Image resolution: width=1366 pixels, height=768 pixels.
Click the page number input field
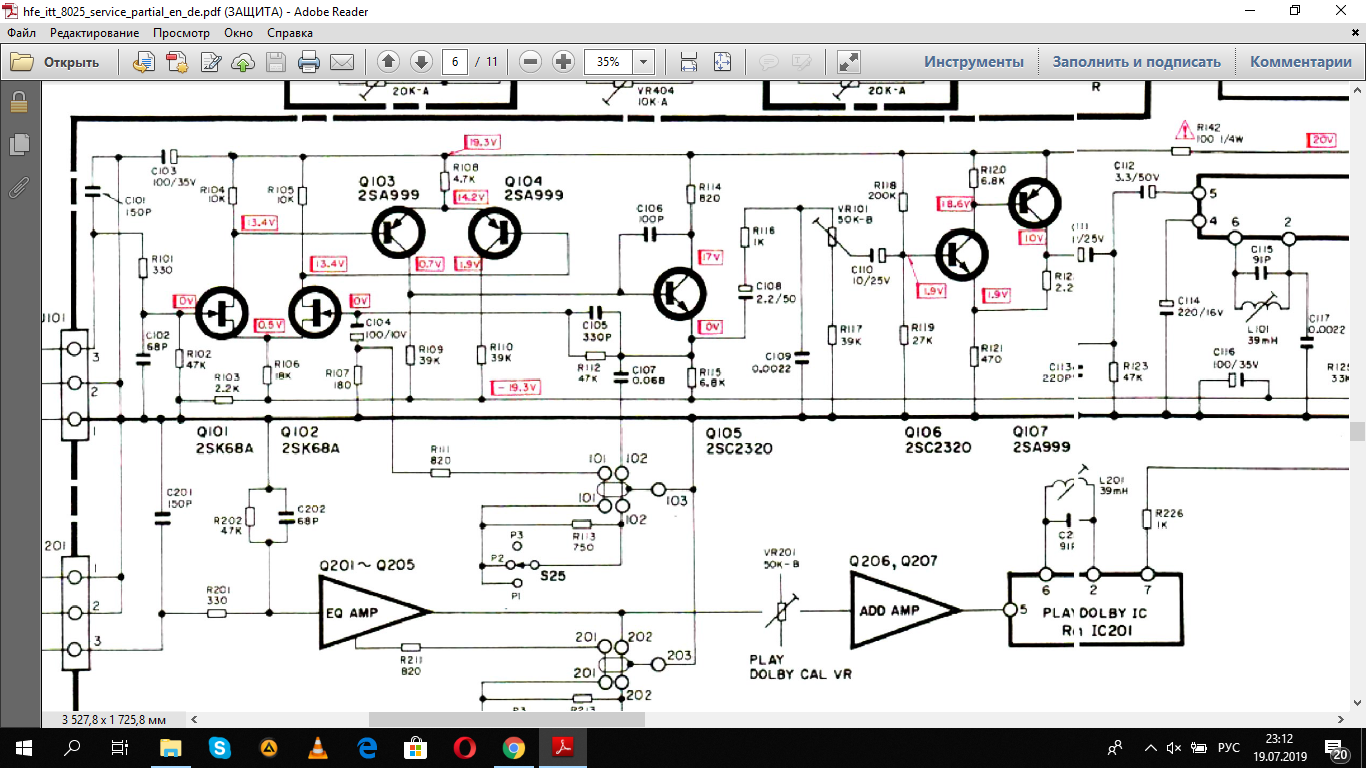point(455,62)
